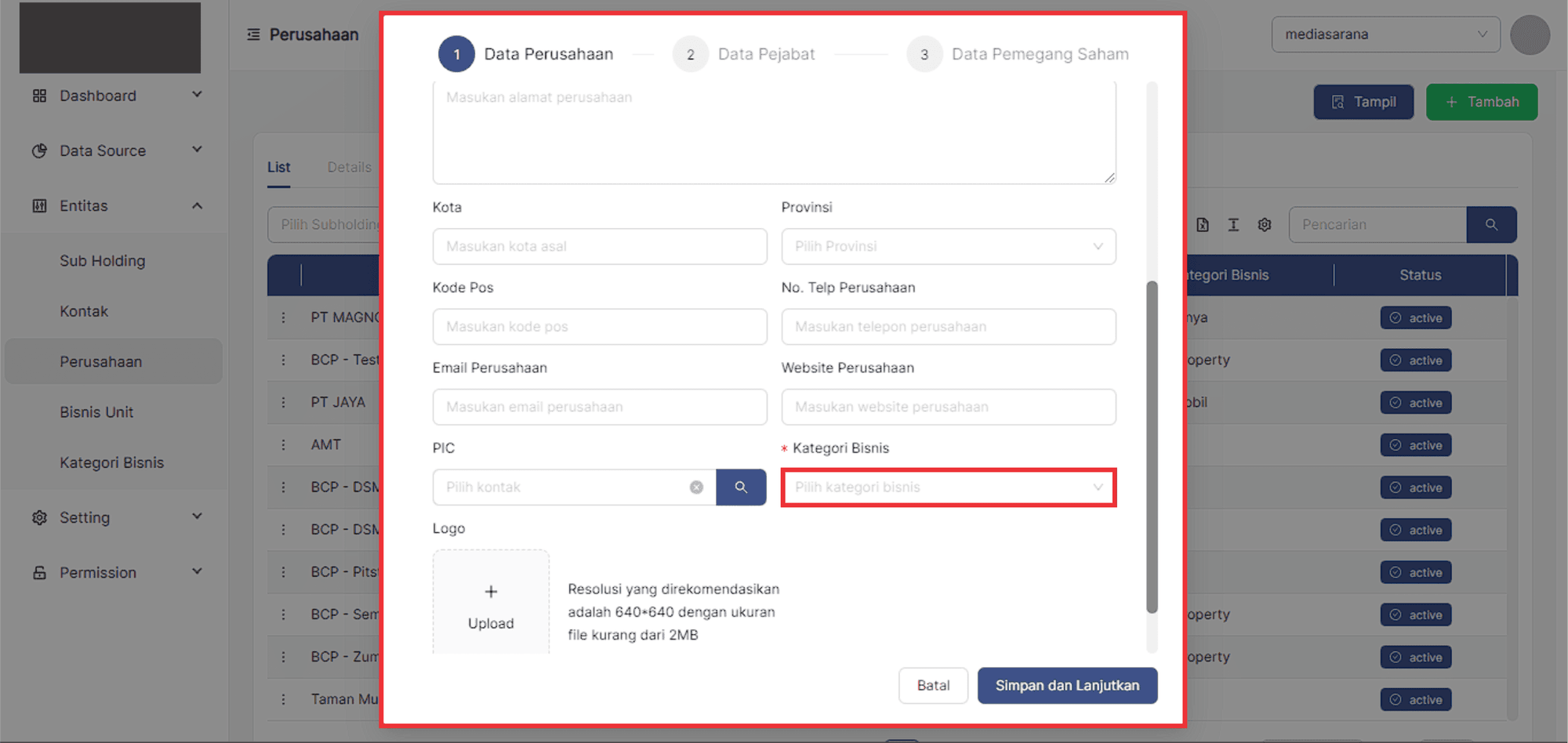Click inside the Masukan kota asal field
This screenshot has height=743, width=1568.
599,246
